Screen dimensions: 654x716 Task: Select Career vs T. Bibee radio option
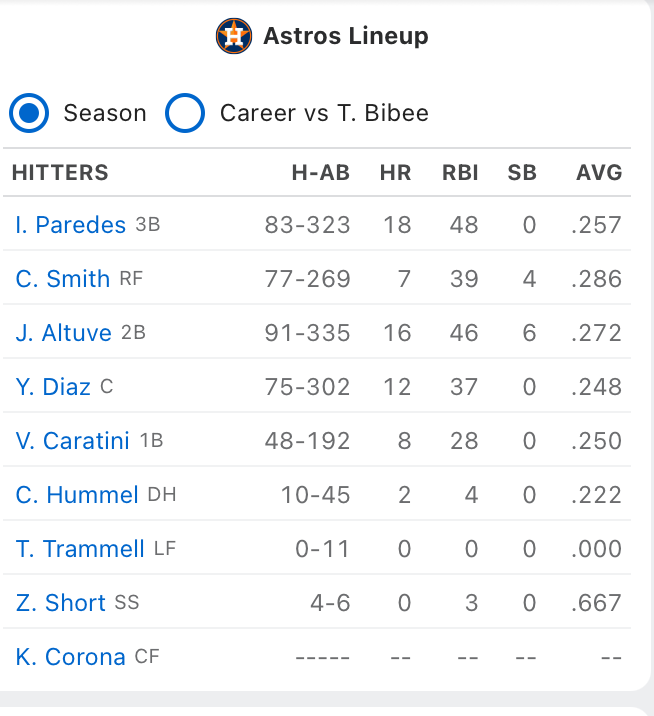coord(185,113)
